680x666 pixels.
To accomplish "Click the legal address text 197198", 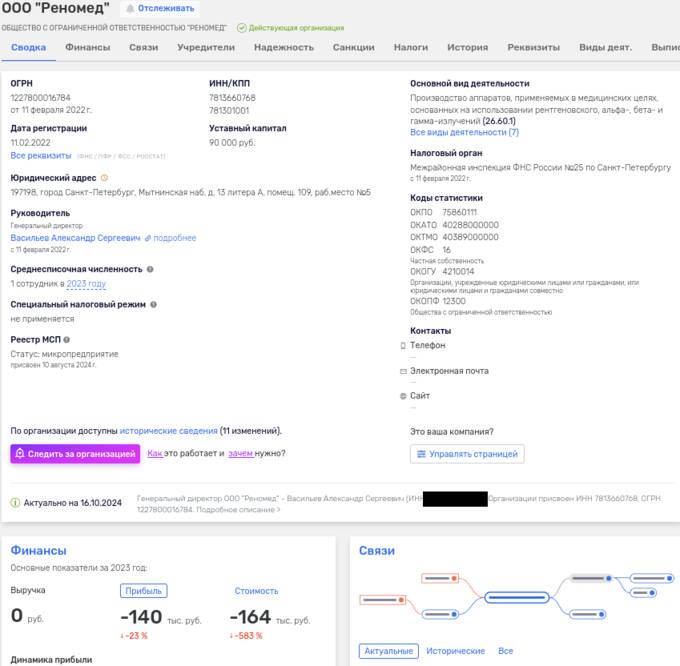I will (191, 192).
